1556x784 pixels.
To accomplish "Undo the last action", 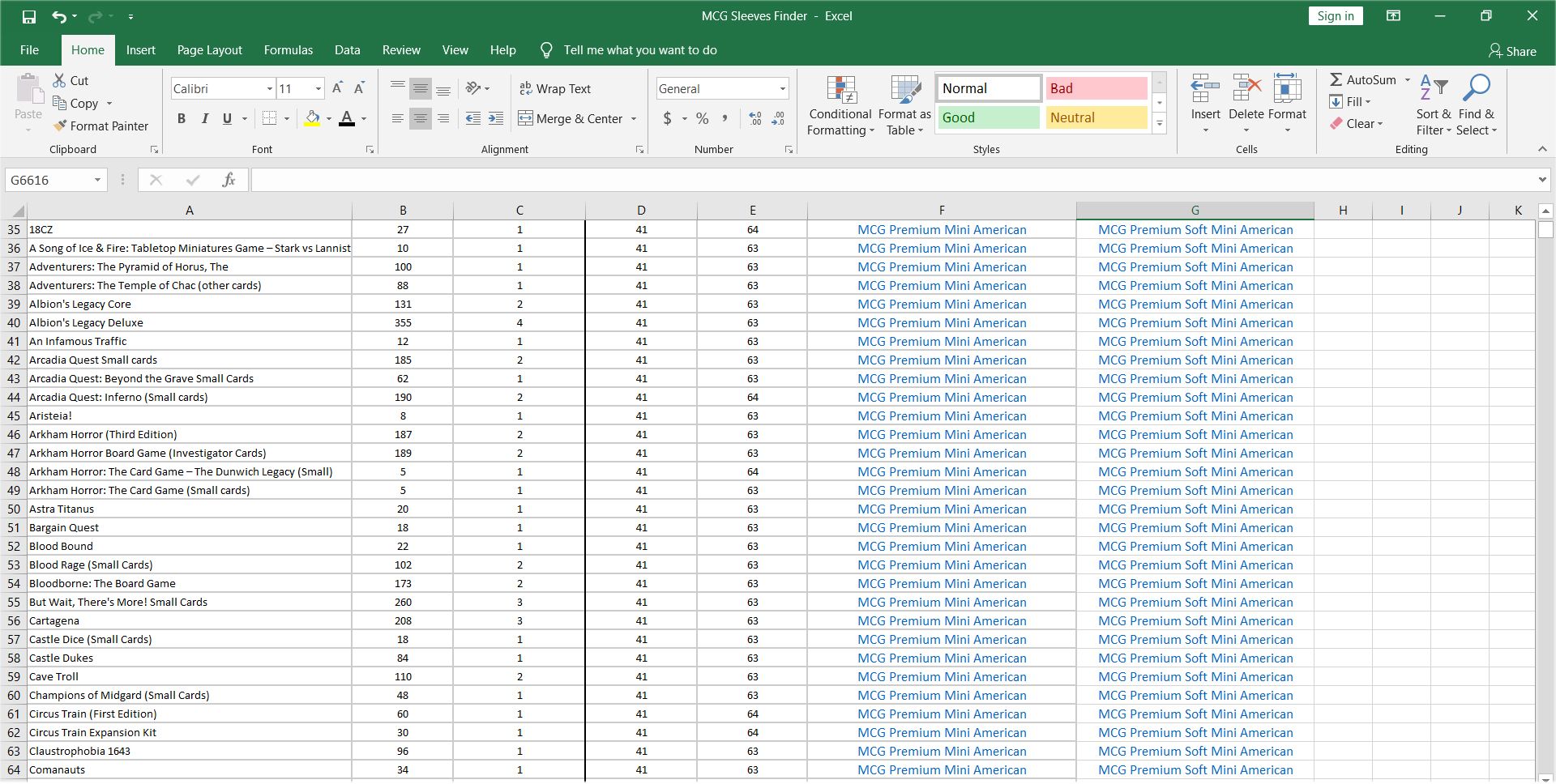I will 59,16.
